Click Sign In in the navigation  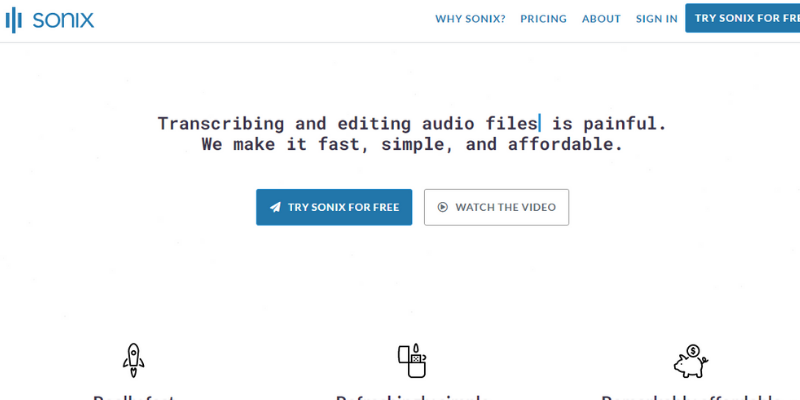point(657,19)
